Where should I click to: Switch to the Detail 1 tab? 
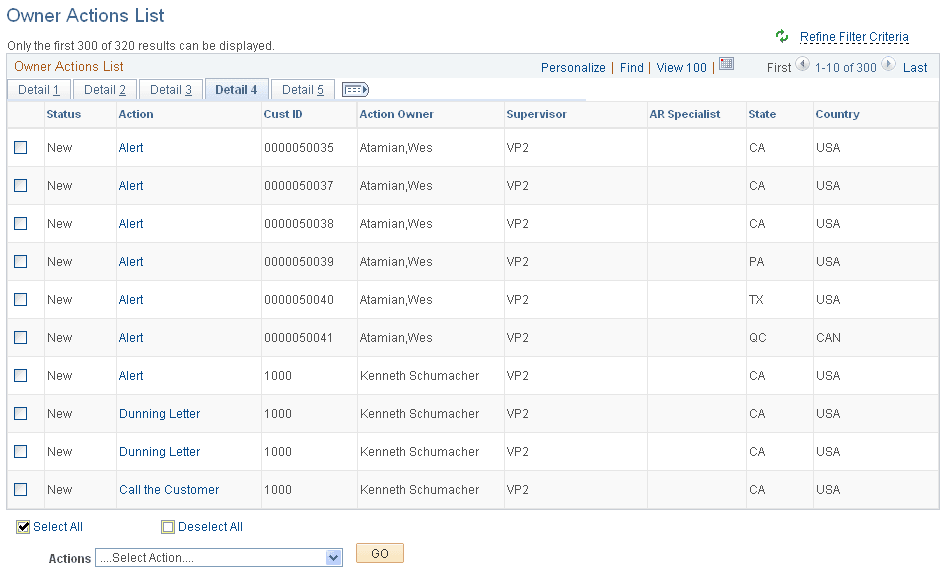(x=38, y=89)
